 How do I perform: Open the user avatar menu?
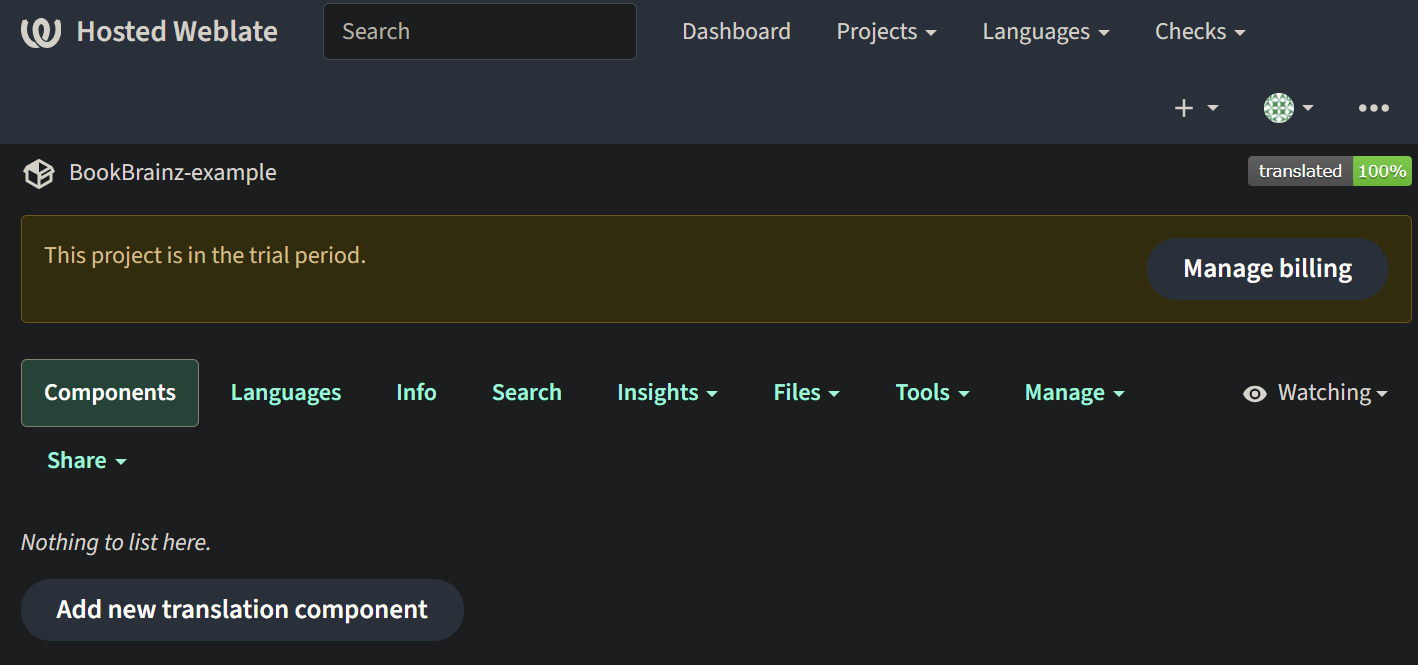pos(1289,108)
